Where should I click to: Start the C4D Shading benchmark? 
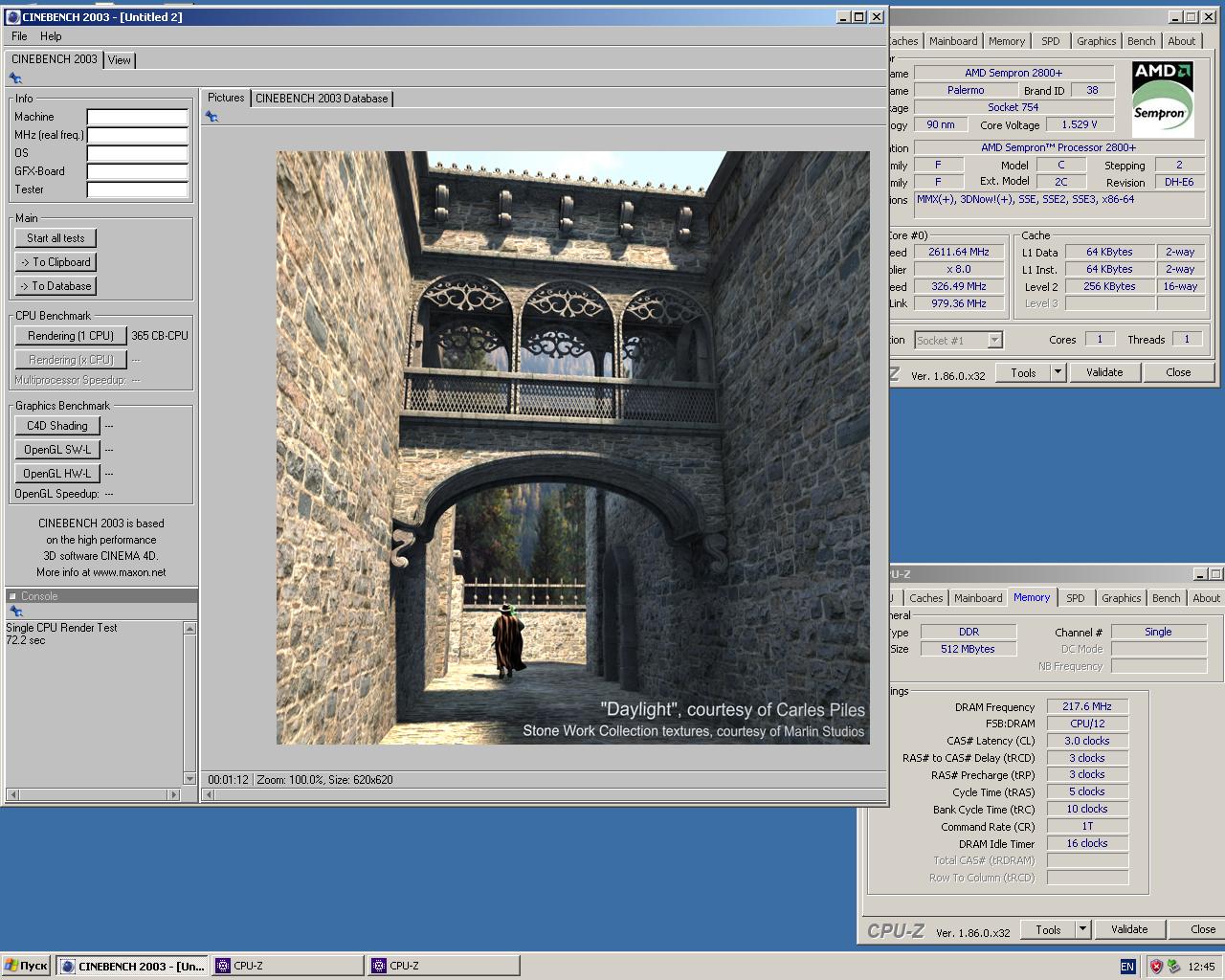[x=57, y=426]
